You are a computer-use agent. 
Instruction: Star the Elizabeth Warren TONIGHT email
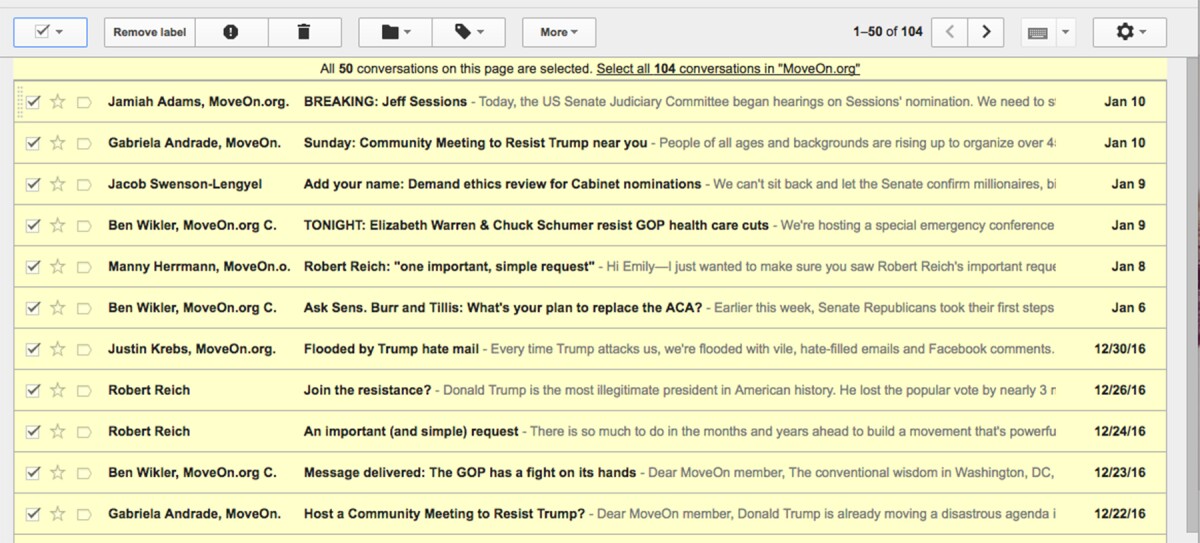(x=58, y=225)
